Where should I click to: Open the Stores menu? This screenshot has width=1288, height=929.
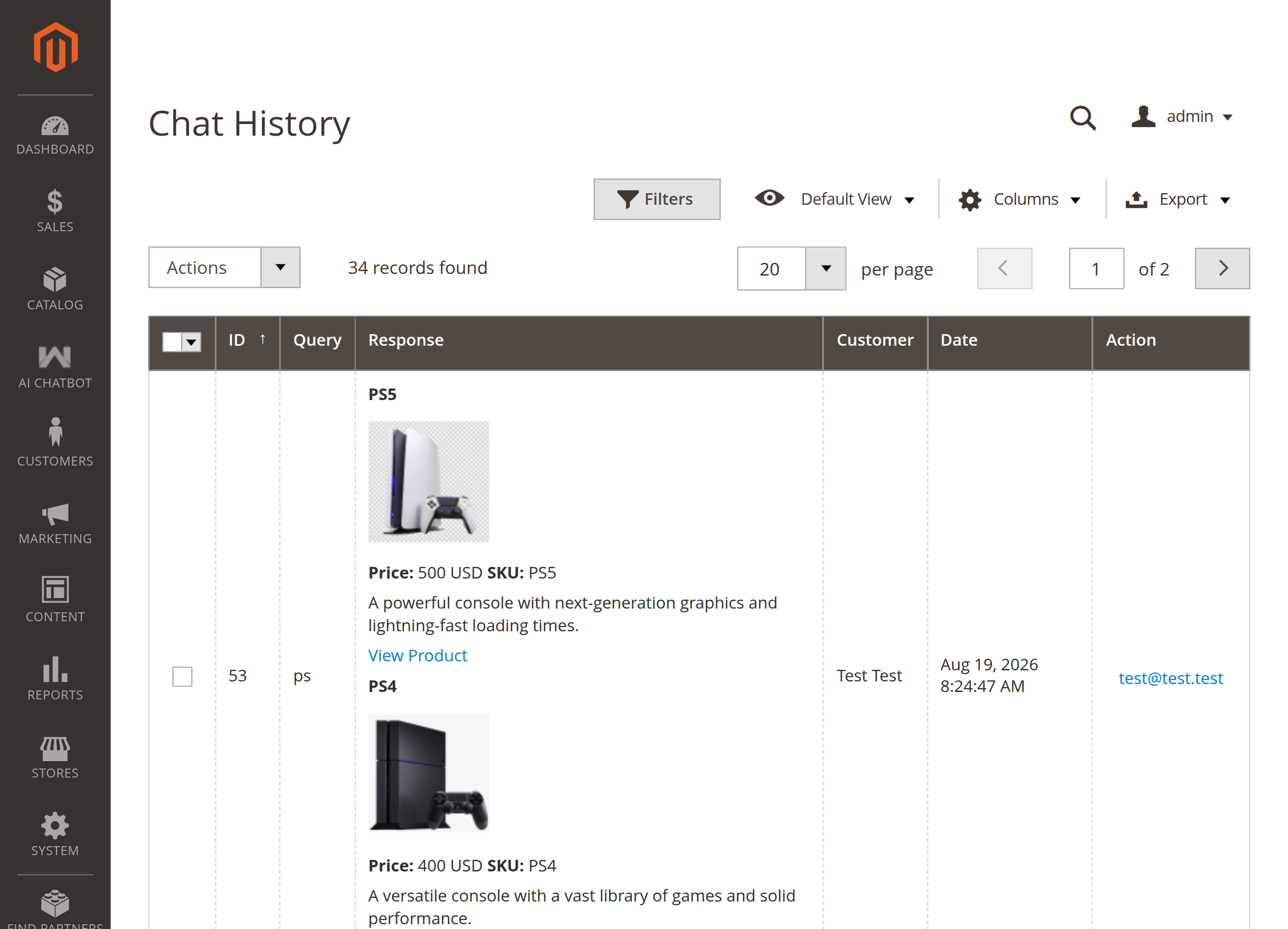pyautogui.click(x=55, y=757)
